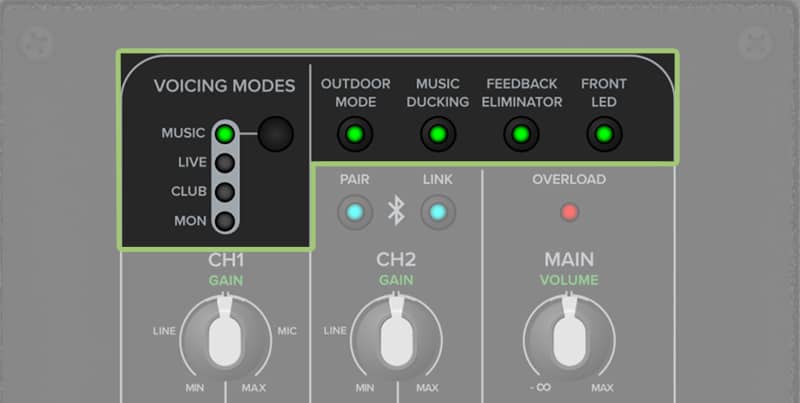The width and height of the screenshot is (800, 403).
Task: Click the MAIN section label
Action: click(x=569, y=260)
